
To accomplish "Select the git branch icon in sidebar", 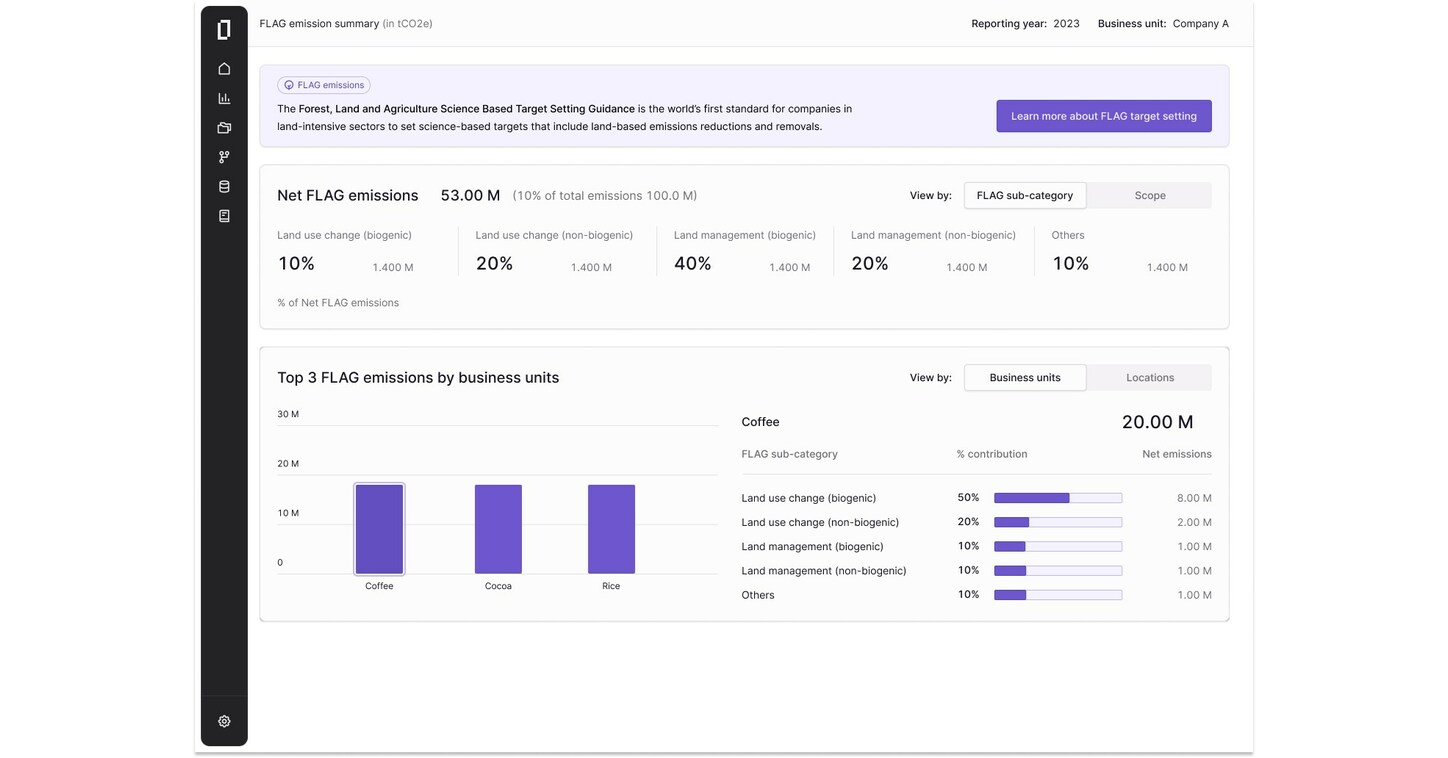I will [x=224, y=157].
